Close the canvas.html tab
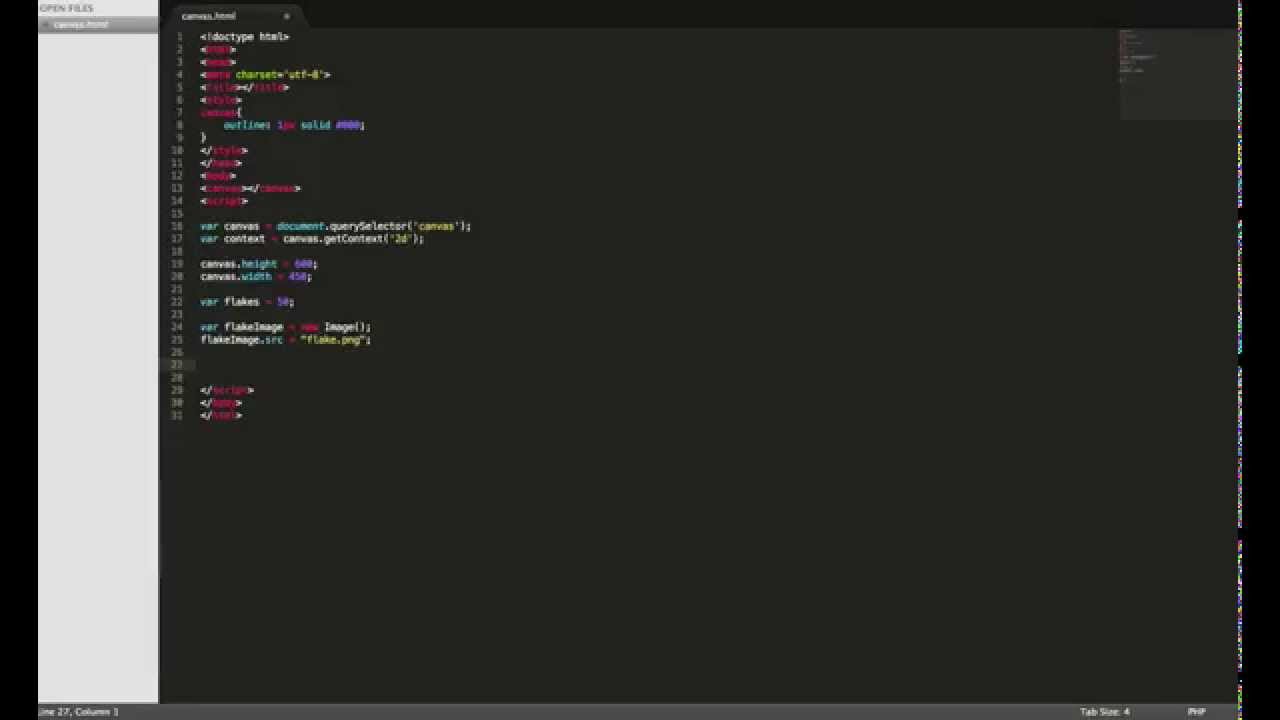Viewport: 1280px width, 720px height. pos(286,16)
